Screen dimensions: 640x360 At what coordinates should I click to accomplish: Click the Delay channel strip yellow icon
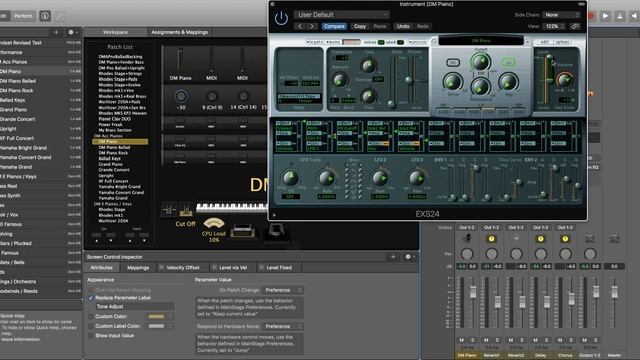tap(540, 239)
